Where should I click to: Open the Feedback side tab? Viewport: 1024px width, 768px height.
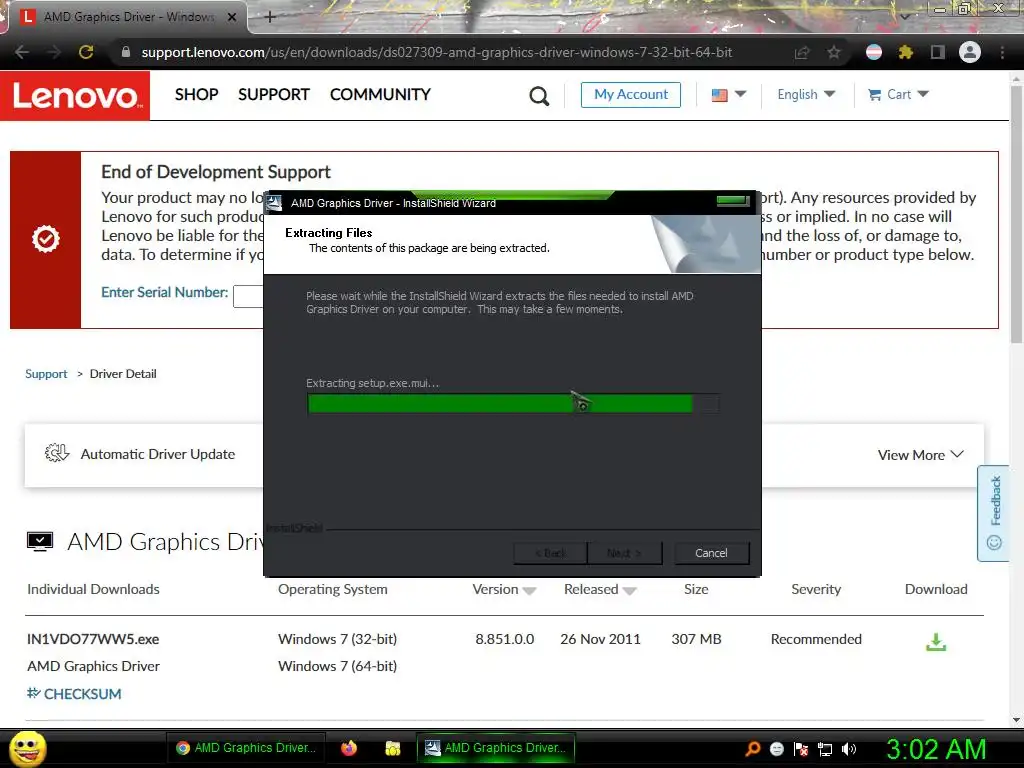tap(993, 513)
